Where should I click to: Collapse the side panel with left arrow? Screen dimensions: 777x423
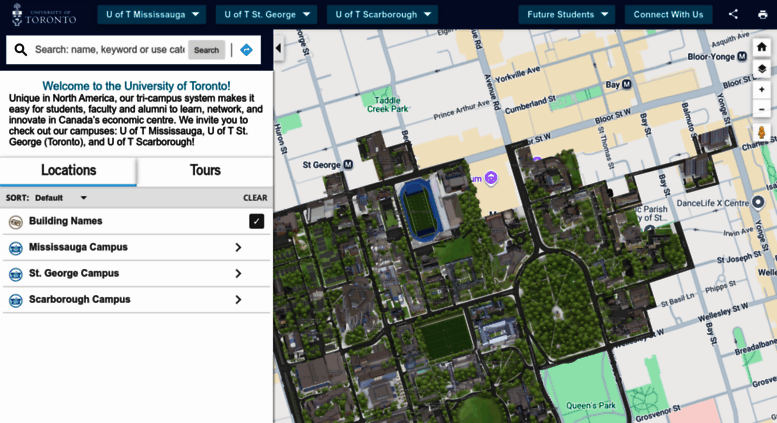(x=278, y=48)
